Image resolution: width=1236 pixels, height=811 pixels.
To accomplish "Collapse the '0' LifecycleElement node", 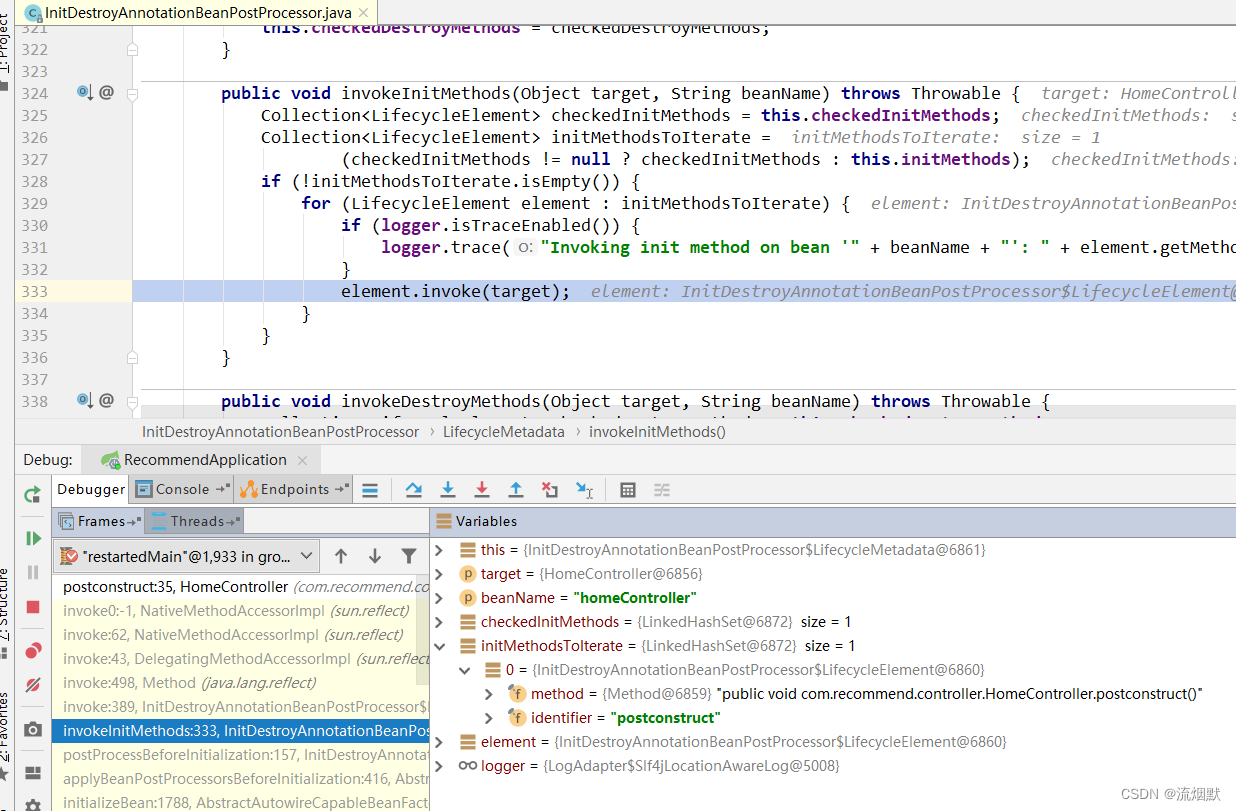I will (465, 670).
